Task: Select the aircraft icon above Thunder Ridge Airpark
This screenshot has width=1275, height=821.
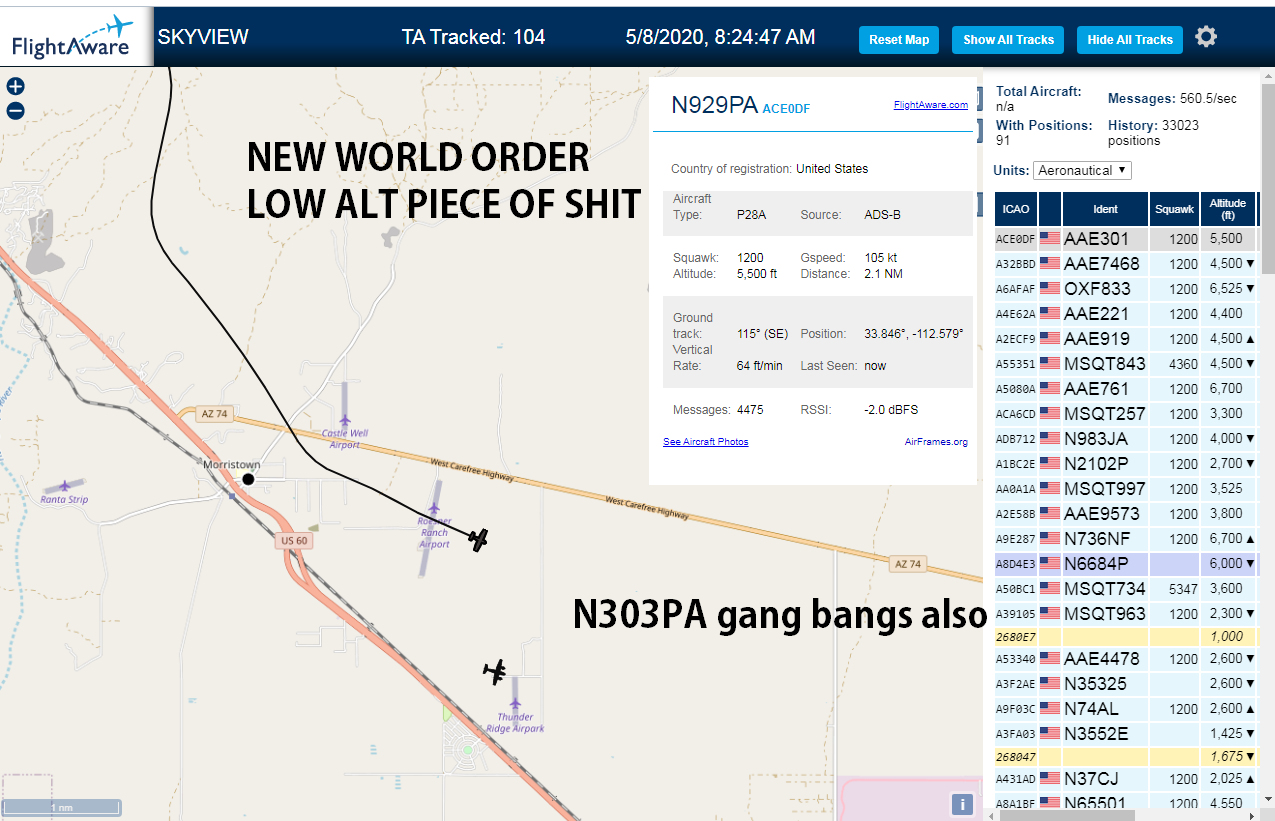Action: [x=495, y=672]
